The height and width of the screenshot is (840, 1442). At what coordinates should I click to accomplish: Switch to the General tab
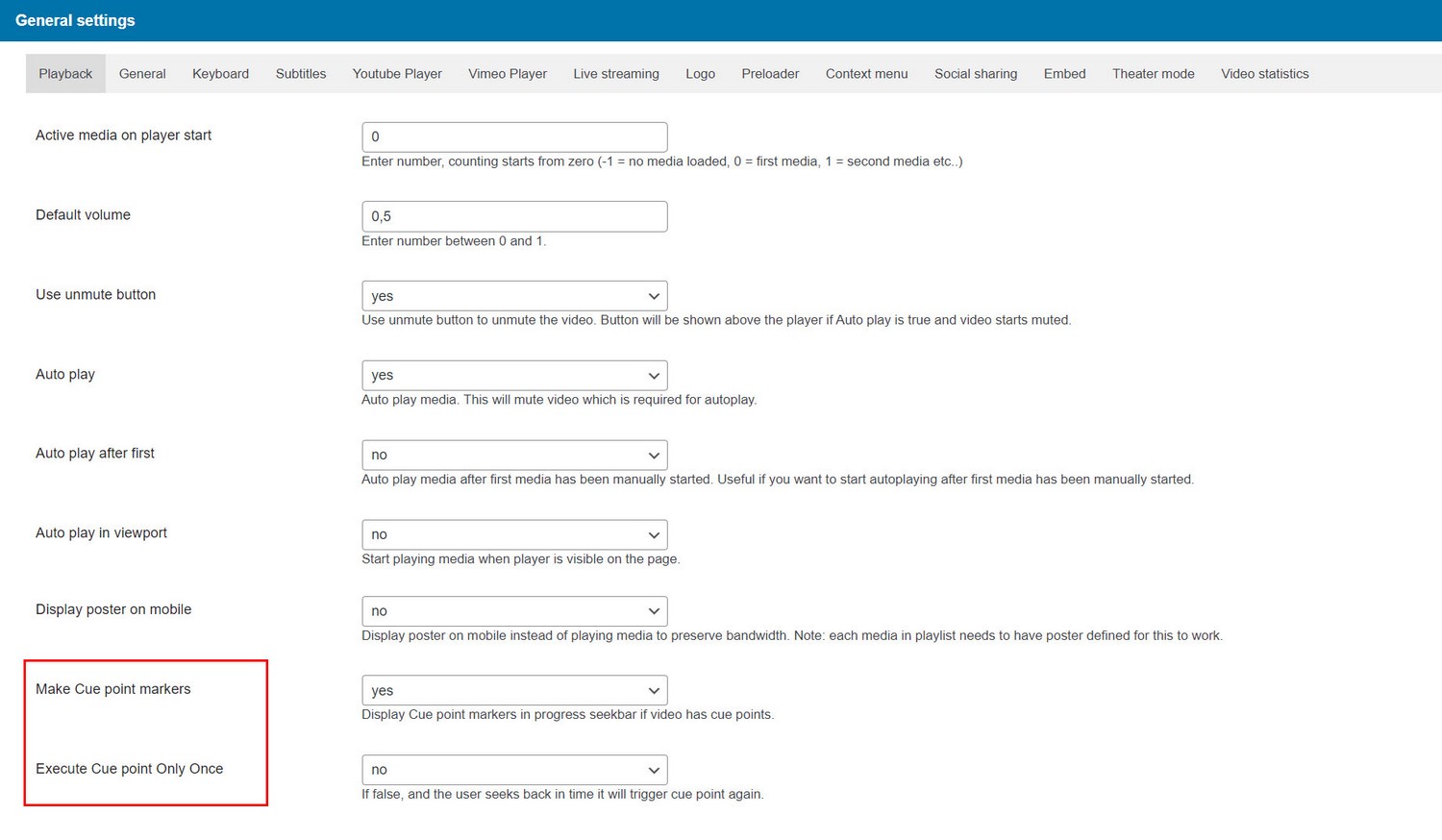(142, 74)
